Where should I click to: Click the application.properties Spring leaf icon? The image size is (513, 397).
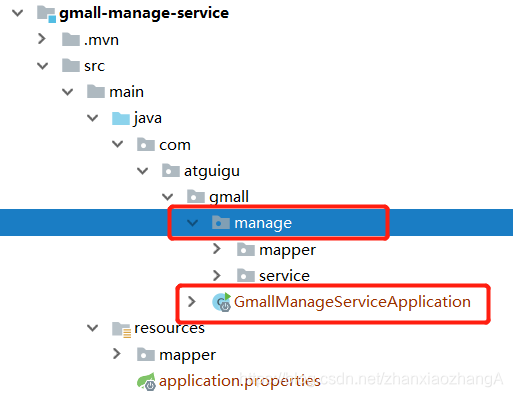pos(147,381)
